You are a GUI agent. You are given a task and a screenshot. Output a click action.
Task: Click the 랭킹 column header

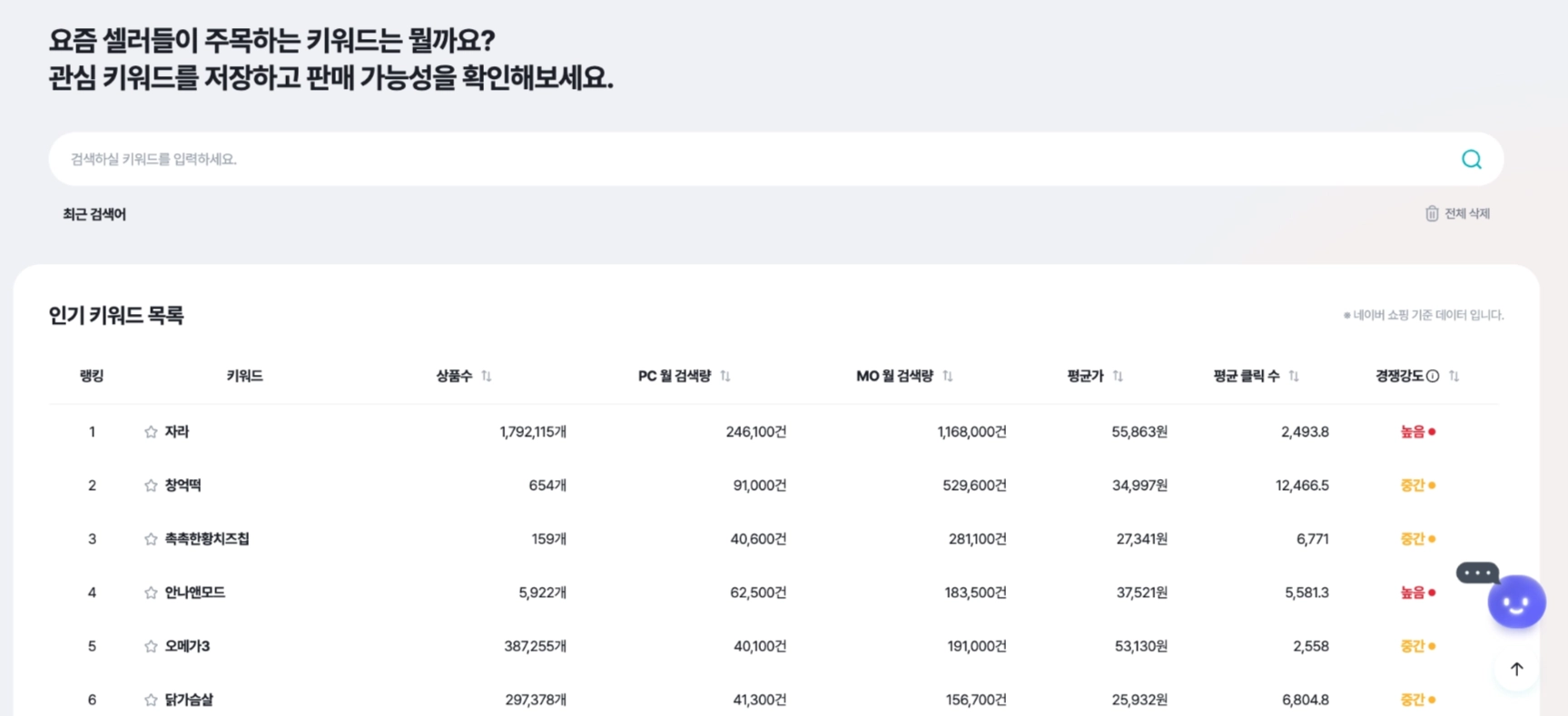pos(92,376)
